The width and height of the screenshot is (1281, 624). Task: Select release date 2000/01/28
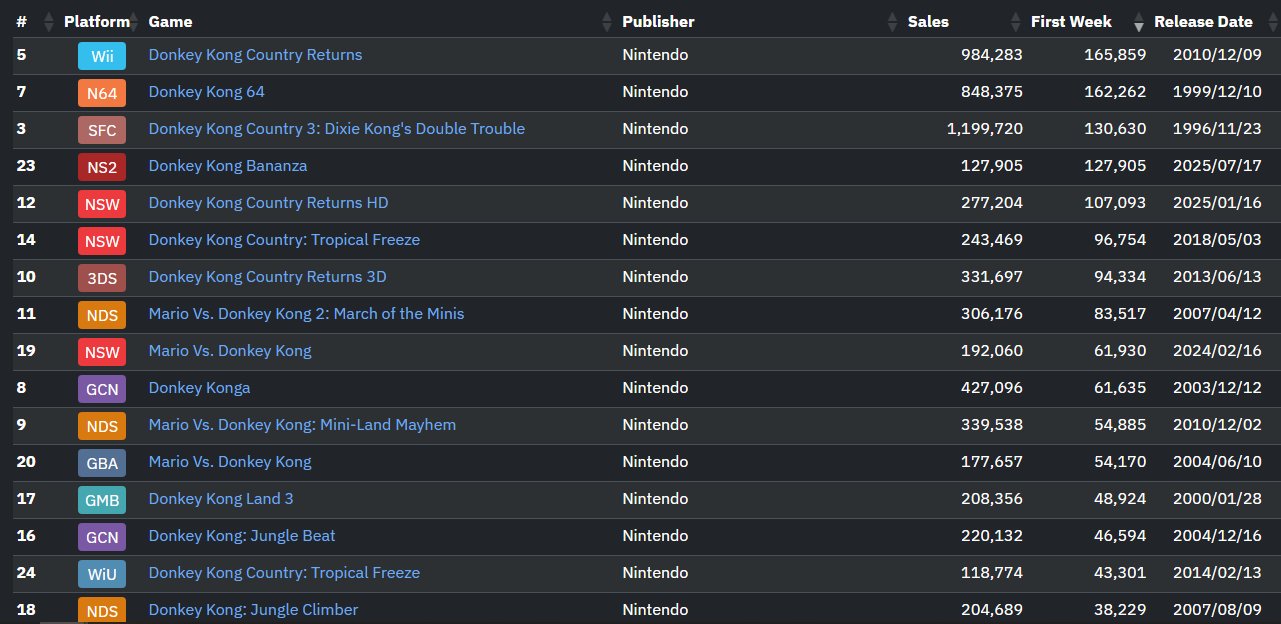coord(1217,499)
